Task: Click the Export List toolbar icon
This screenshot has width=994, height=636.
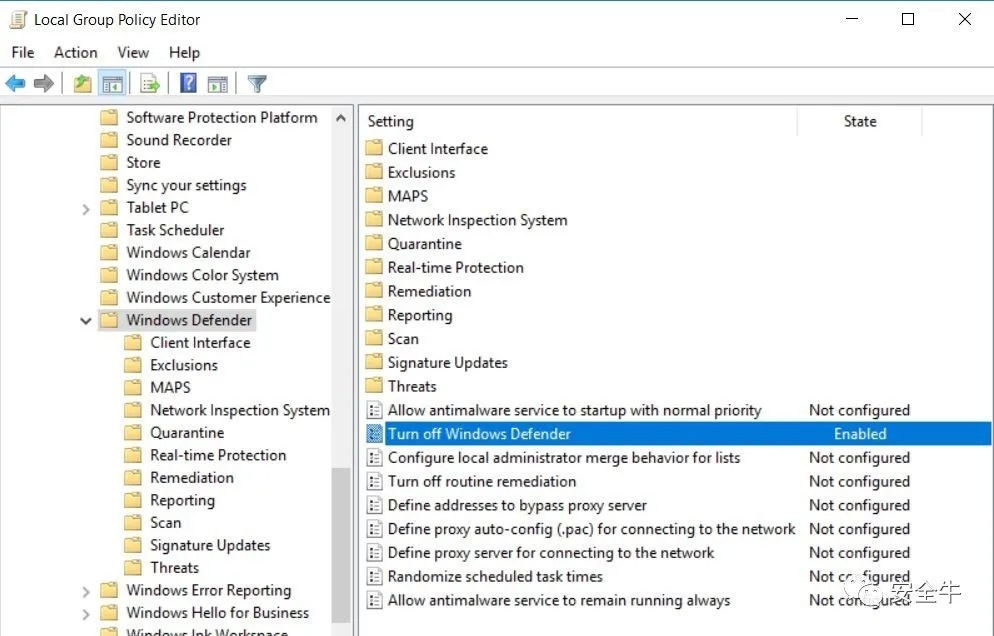Action: click(150, 83)
